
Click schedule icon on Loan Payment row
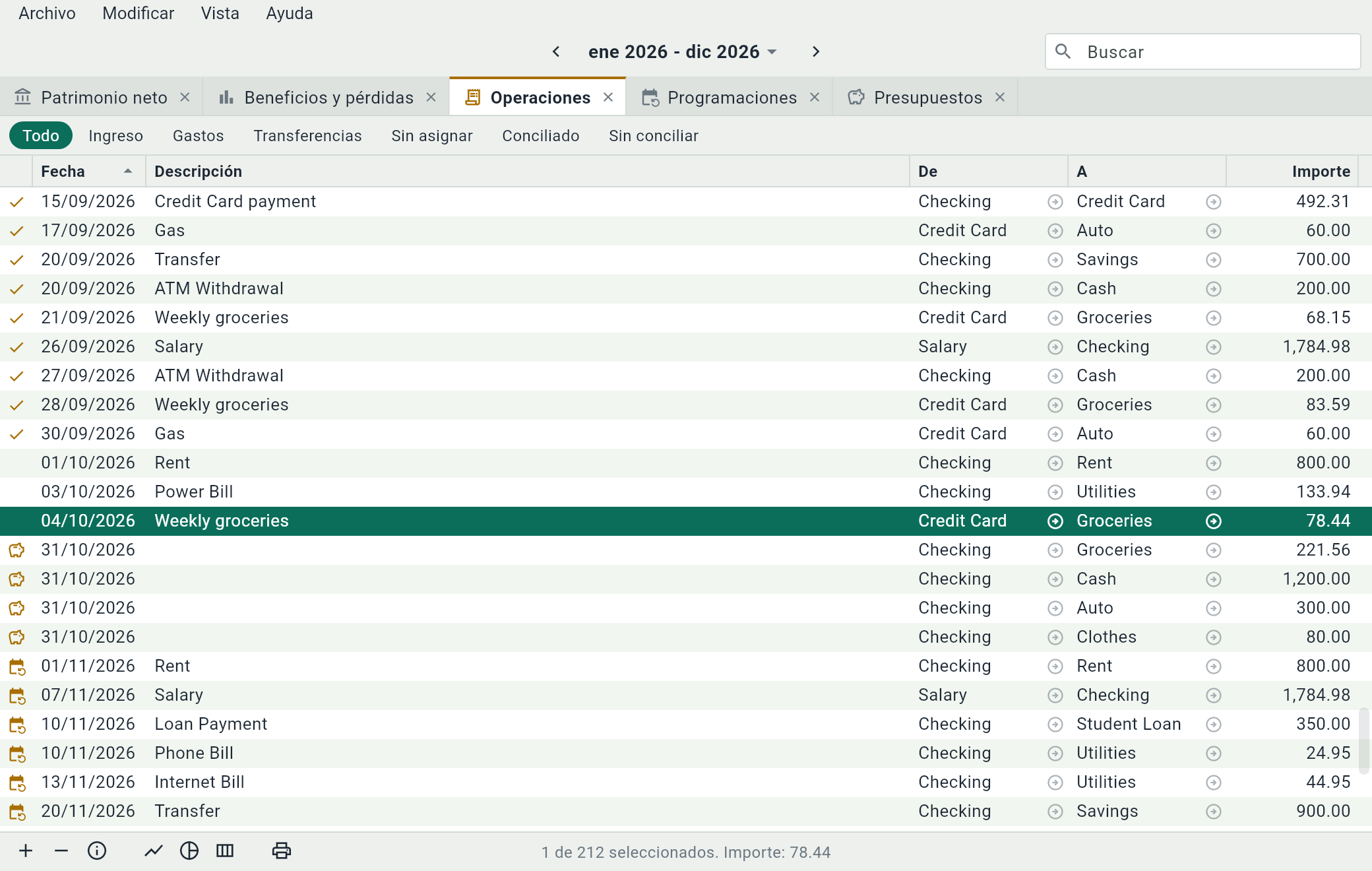pos(17,725)
